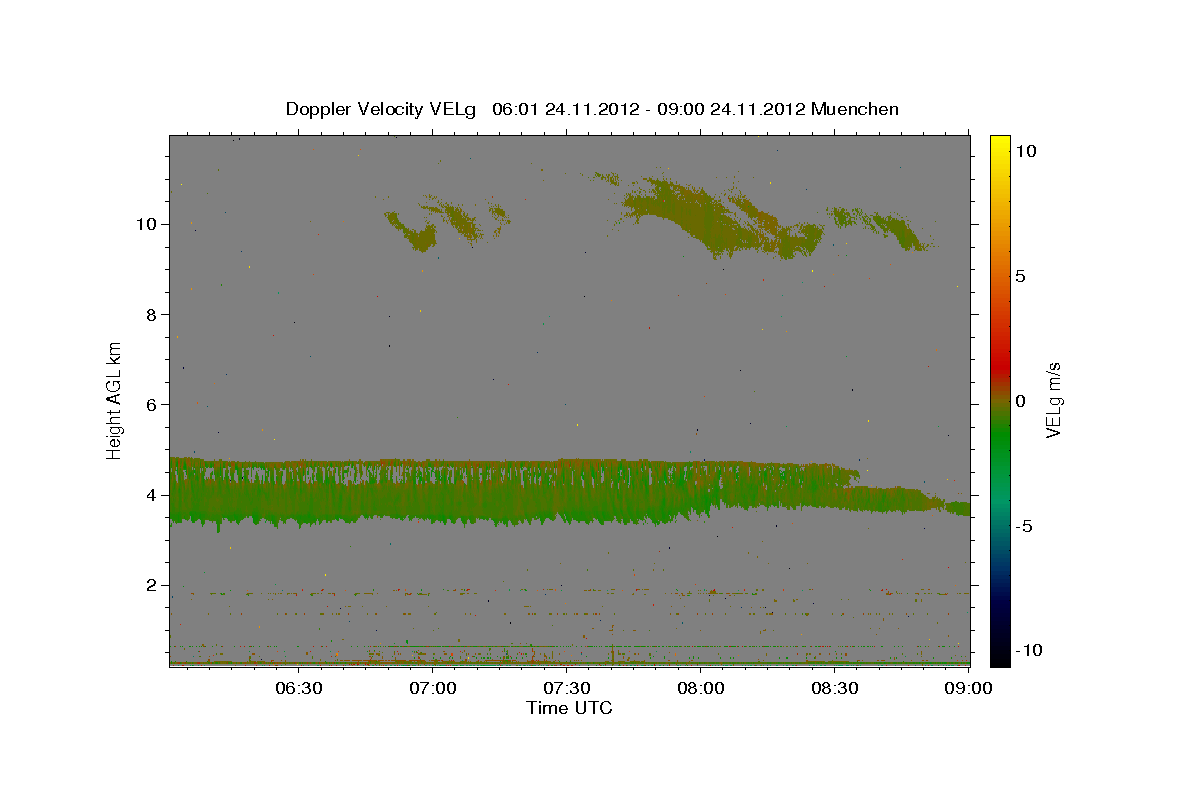
Task: Click the '08:30' time axis label
Action: [834, 689]
